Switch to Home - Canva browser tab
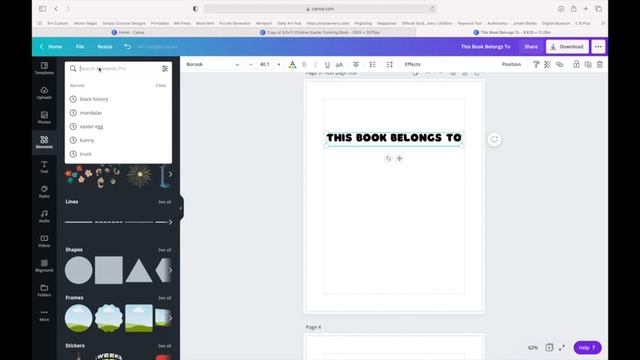Viewport: 640px width, 360px height. [128, 32]
